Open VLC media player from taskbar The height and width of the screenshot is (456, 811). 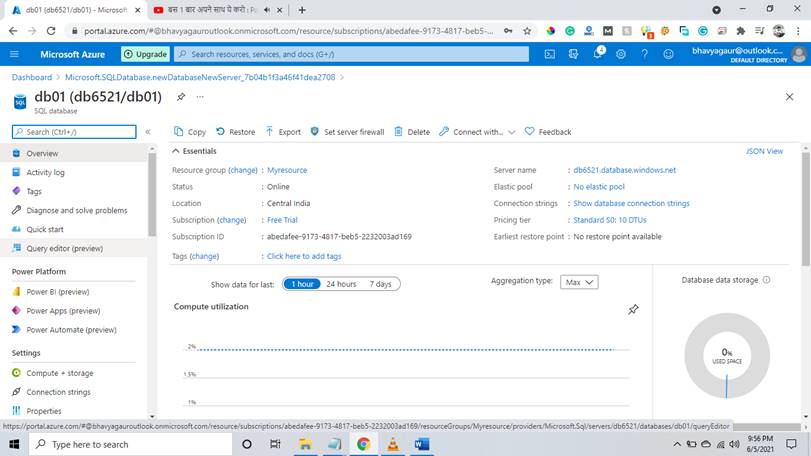[x=393, y=444]
